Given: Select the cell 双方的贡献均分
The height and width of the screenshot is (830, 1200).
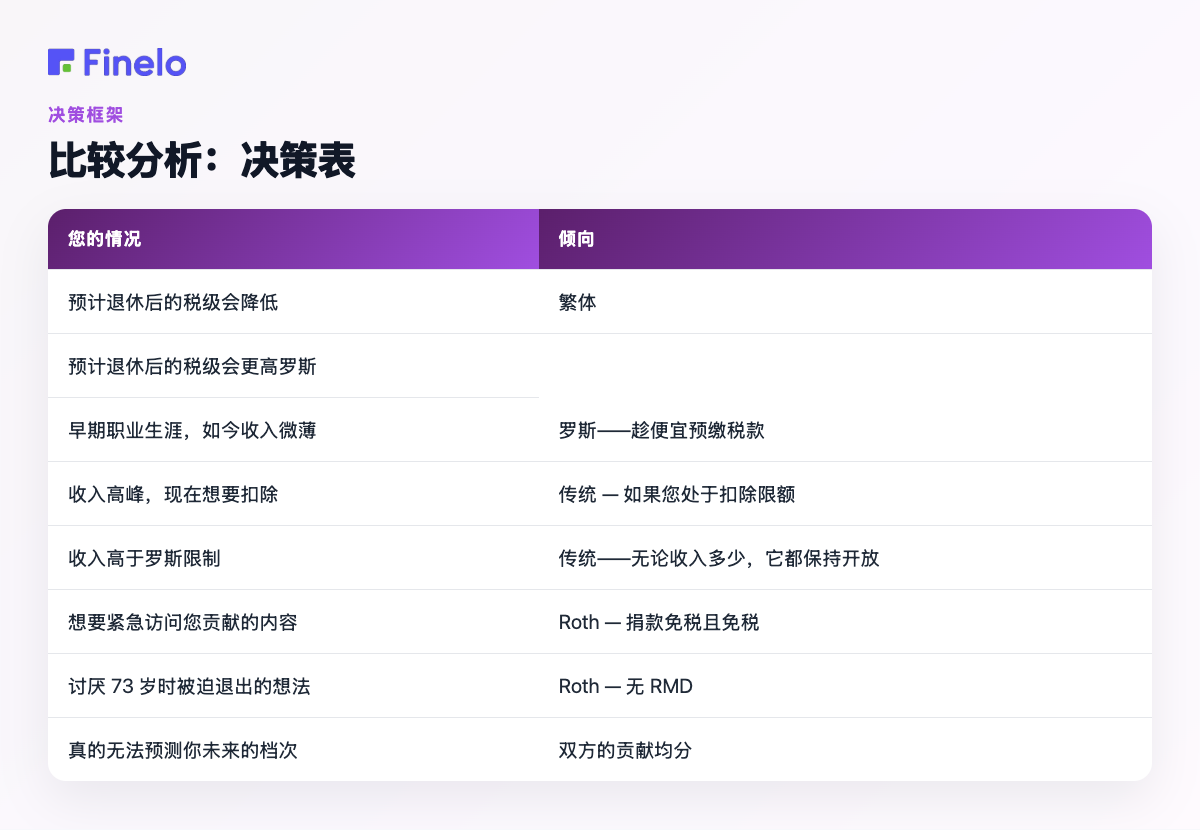Looking at the screenshot, I should [x=845, y=750].
